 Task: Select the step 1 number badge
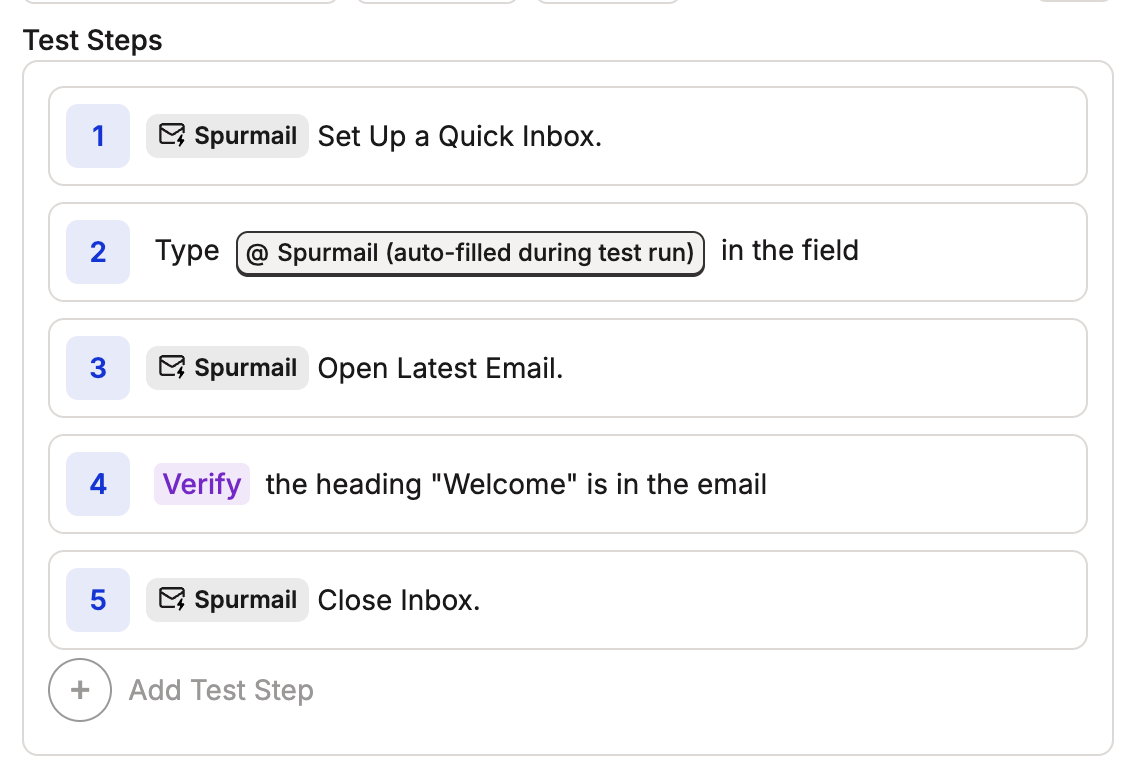(97, 136)
